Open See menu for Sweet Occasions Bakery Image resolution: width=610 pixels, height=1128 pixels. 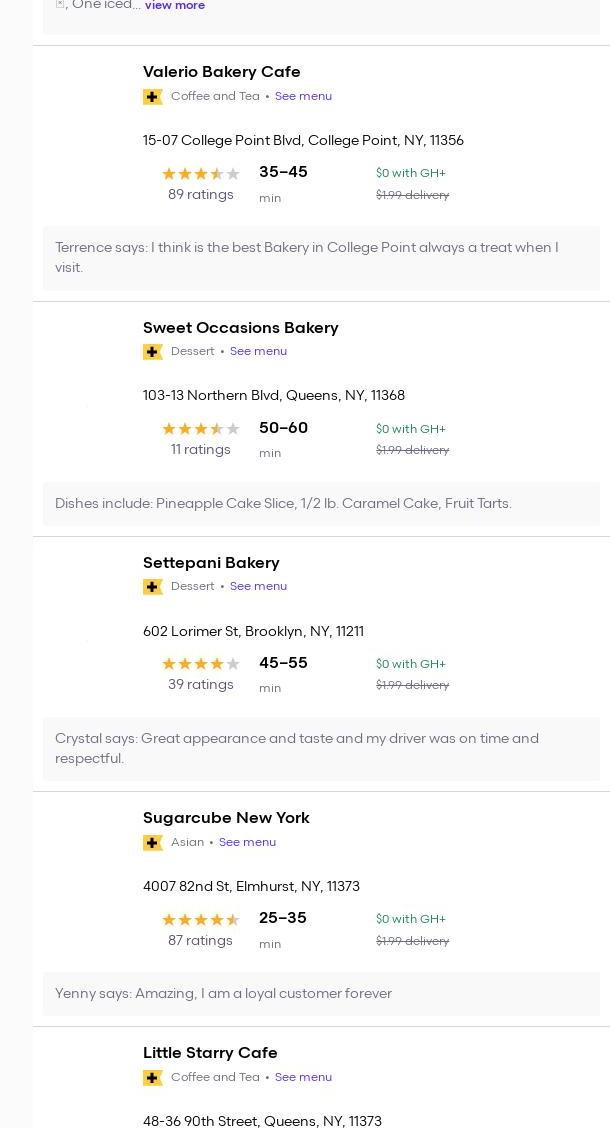(x=258, y=352)
